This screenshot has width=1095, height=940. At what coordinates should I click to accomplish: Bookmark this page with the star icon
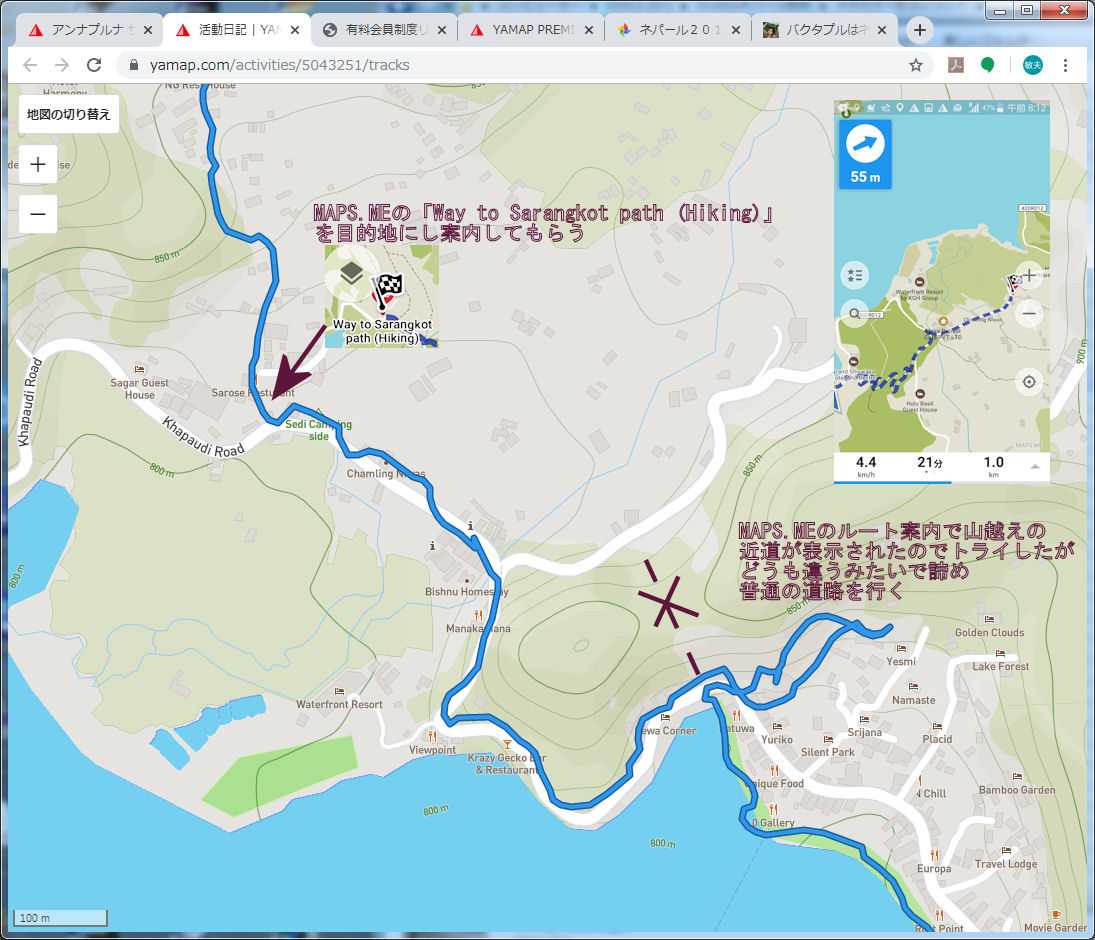point(915,65)
